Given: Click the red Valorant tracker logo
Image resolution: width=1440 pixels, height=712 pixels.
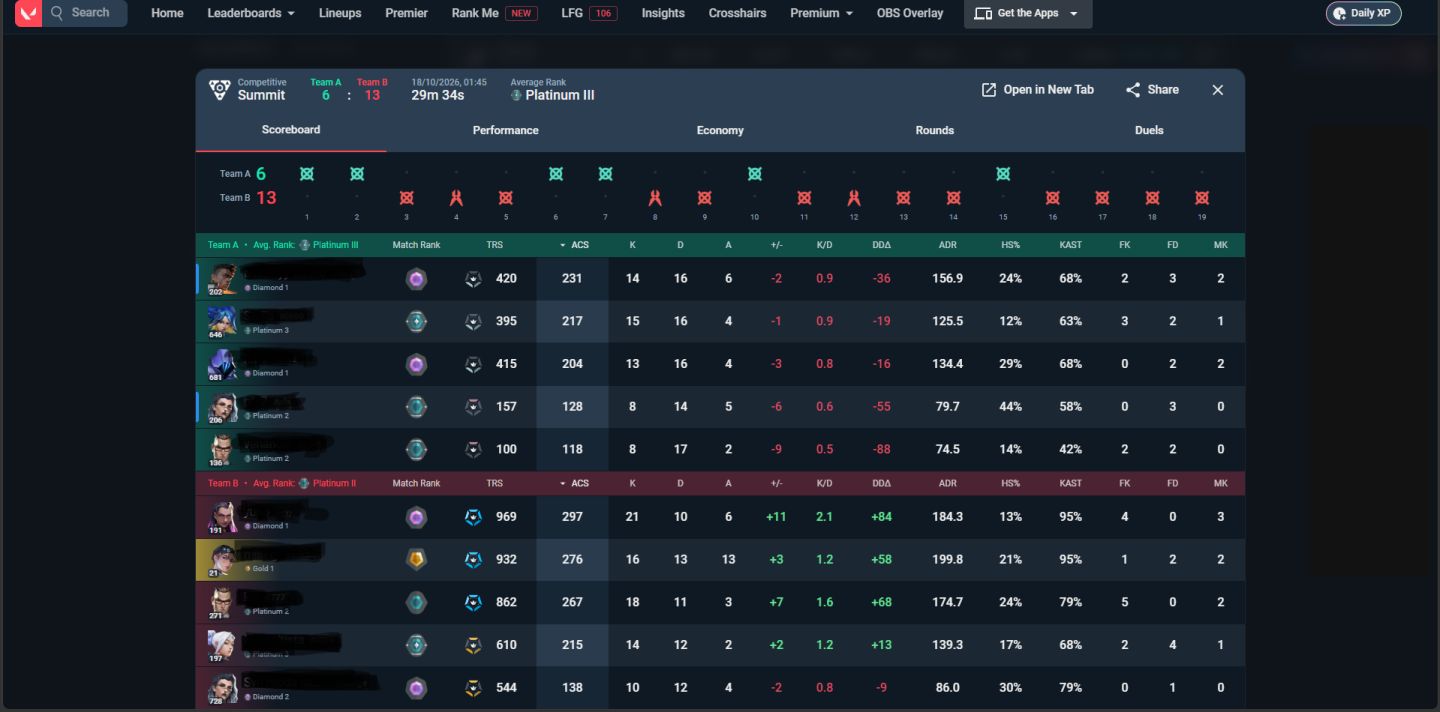Looking at the screenshot, I should [x=28, y=13].
